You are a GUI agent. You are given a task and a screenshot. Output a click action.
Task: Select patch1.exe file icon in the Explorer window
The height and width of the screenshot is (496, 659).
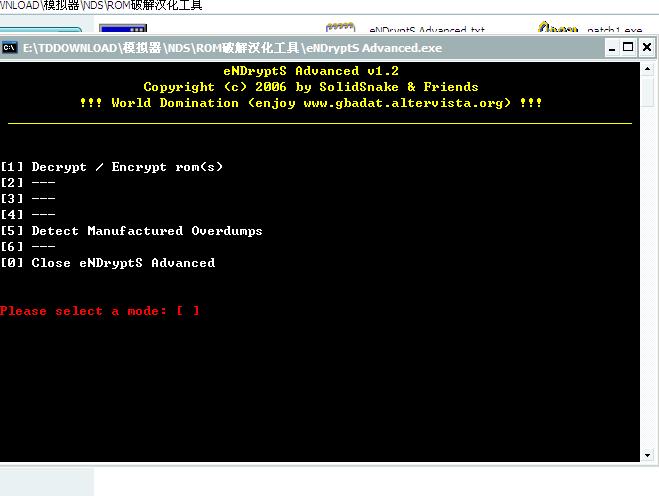pos(558,28)
